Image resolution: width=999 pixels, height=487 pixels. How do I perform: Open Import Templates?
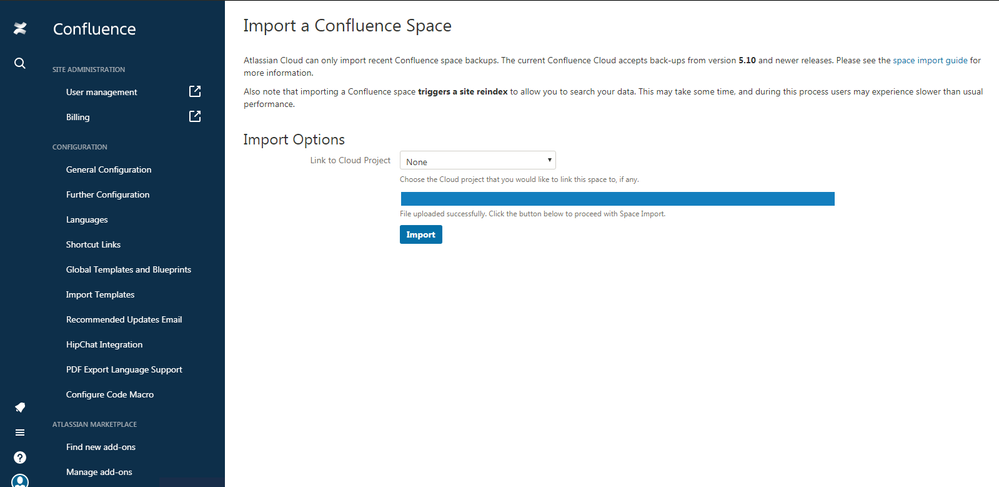[x=100, y=294]
